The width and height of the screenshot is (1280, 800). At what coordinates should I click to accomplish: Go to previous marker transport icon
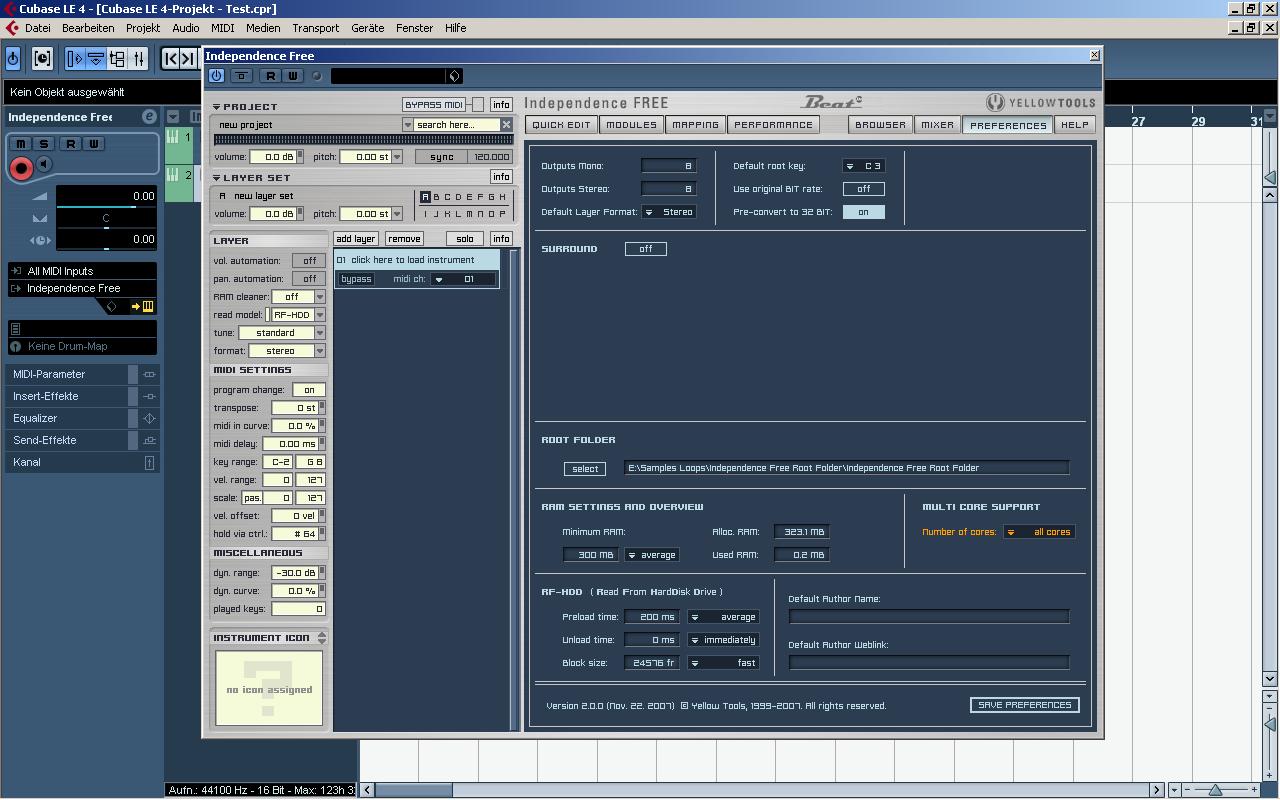coord(171,59)
